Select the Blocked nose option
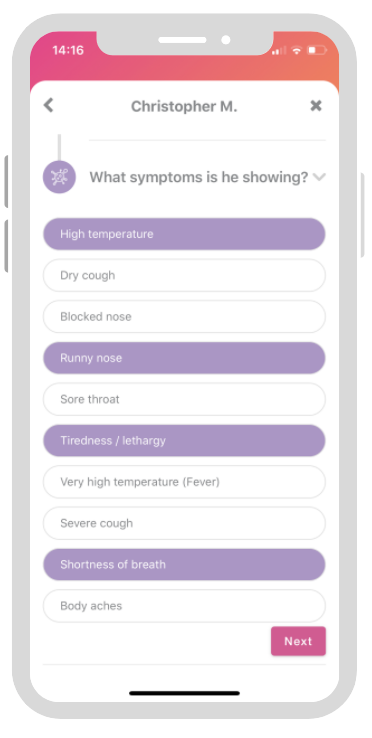The height and width of the screenshot is (738, 372). [x=184, y=317]
